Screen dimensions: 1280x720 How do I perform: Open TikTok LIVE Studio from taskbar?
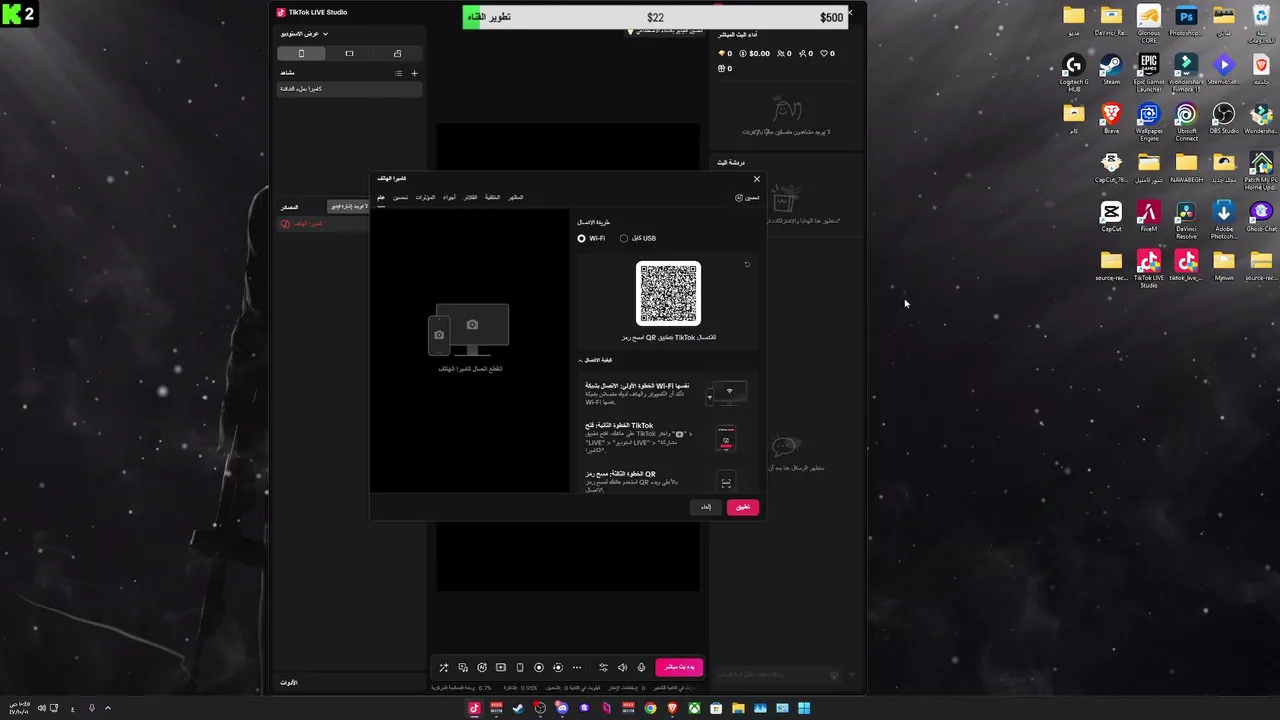tap(474, 708)
